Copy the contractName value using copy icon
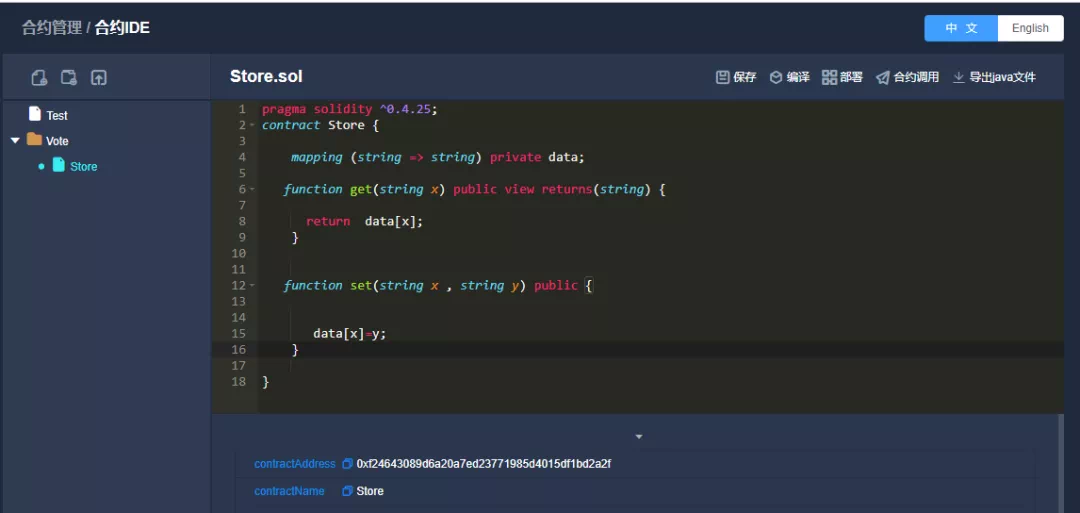Screen dimensions: 1080x513 348,491
